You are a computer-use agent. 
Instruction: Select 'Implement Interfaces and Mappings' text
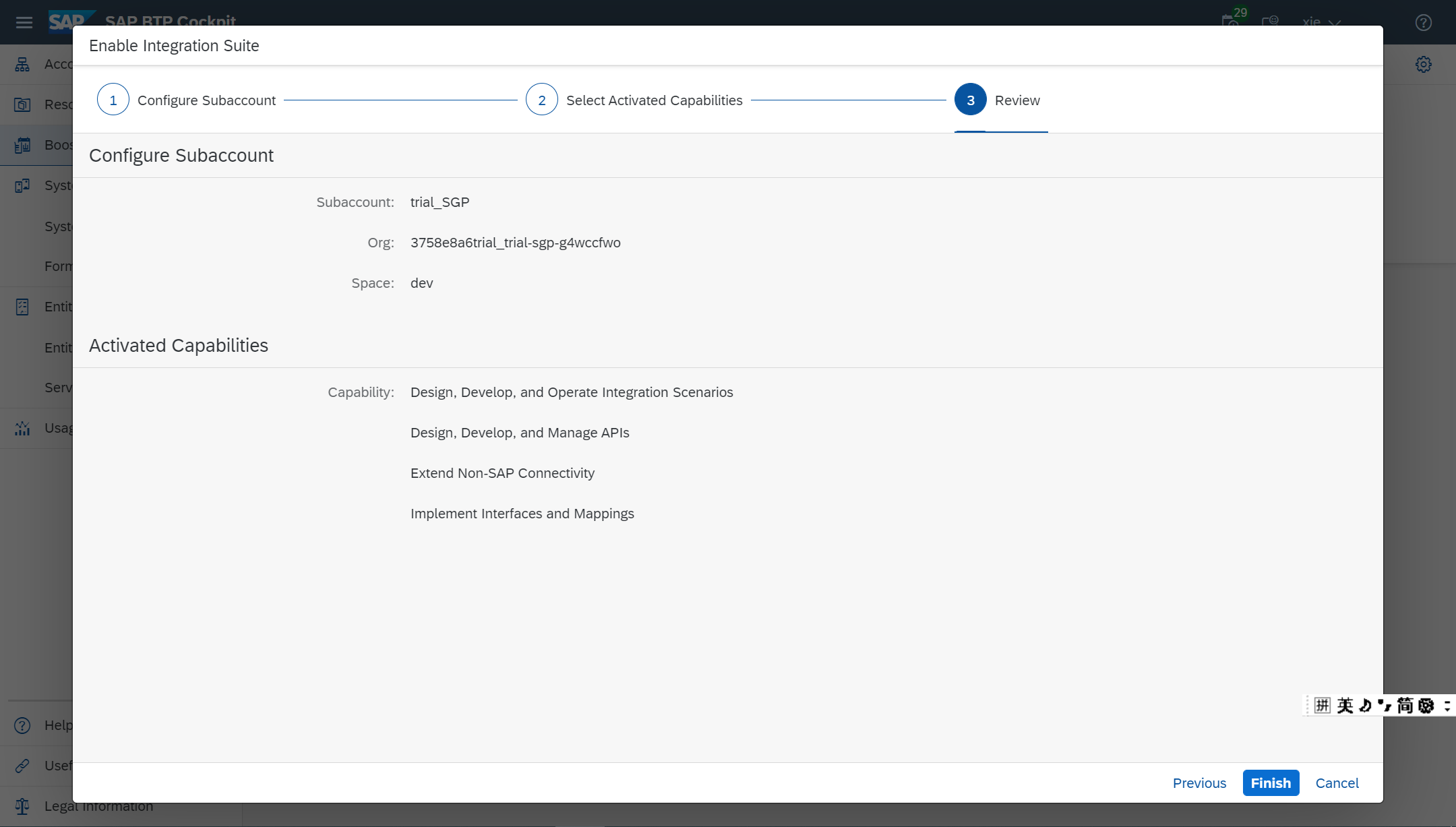[x=522, y=514]
